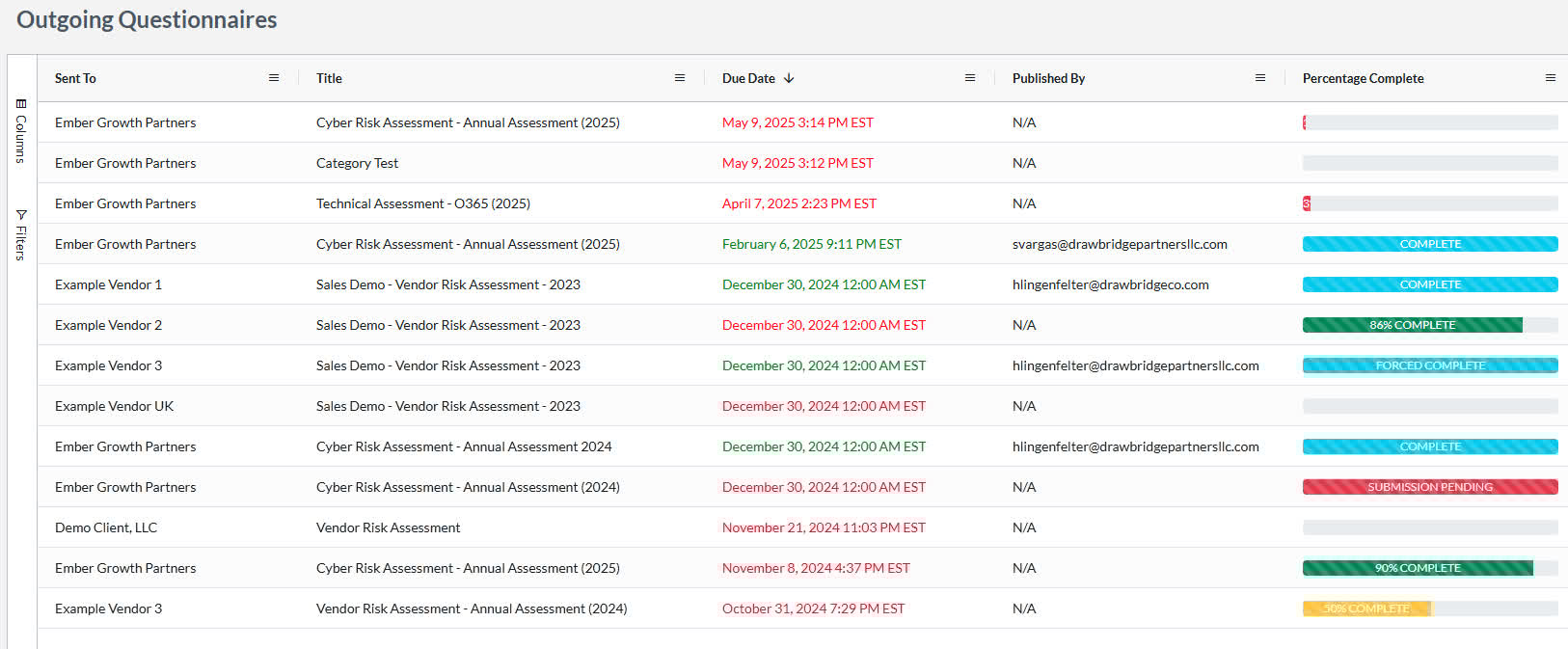Image resolution: width=1568 pixels, height=649 pixels.
Task: Open the Category Test questionnaire row
Action: pyautogui.click(x=357, y=163)
